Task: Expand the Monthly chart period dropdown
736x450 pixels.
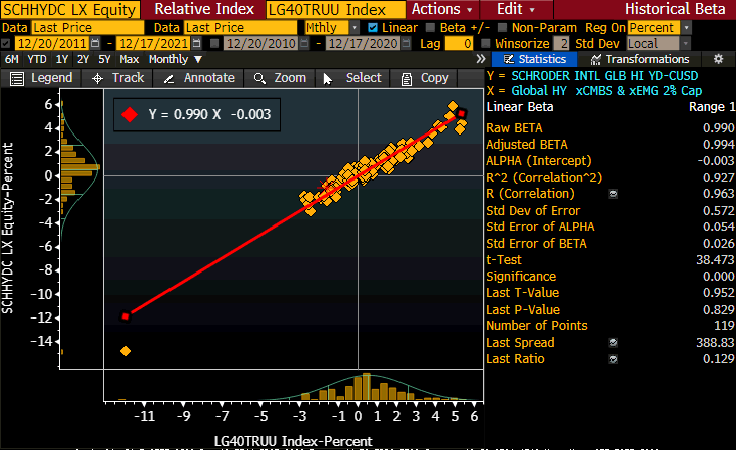Action: point(174,60)
